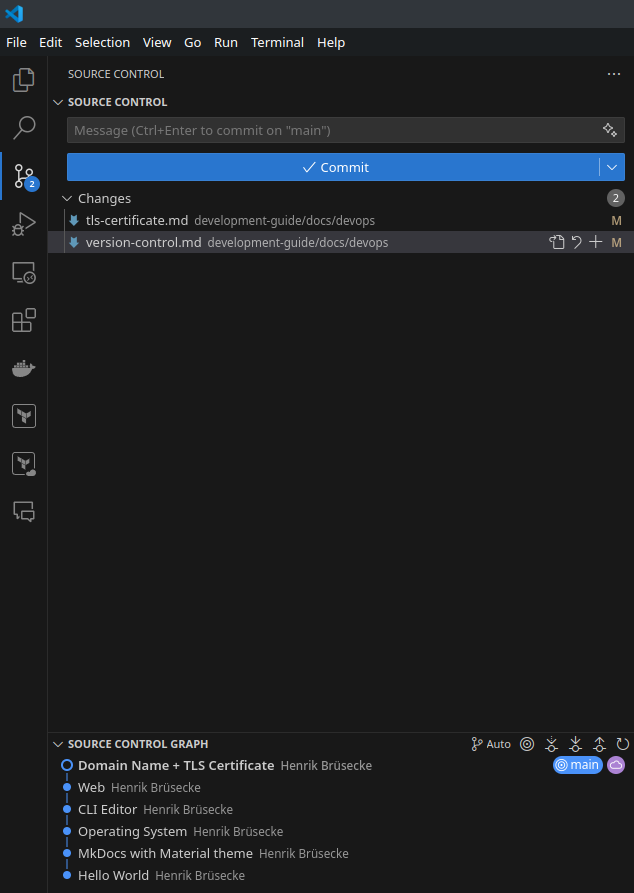Open the Explorer view in activity bar
Screen dimensions: 634x893
[x=23, y=80]
